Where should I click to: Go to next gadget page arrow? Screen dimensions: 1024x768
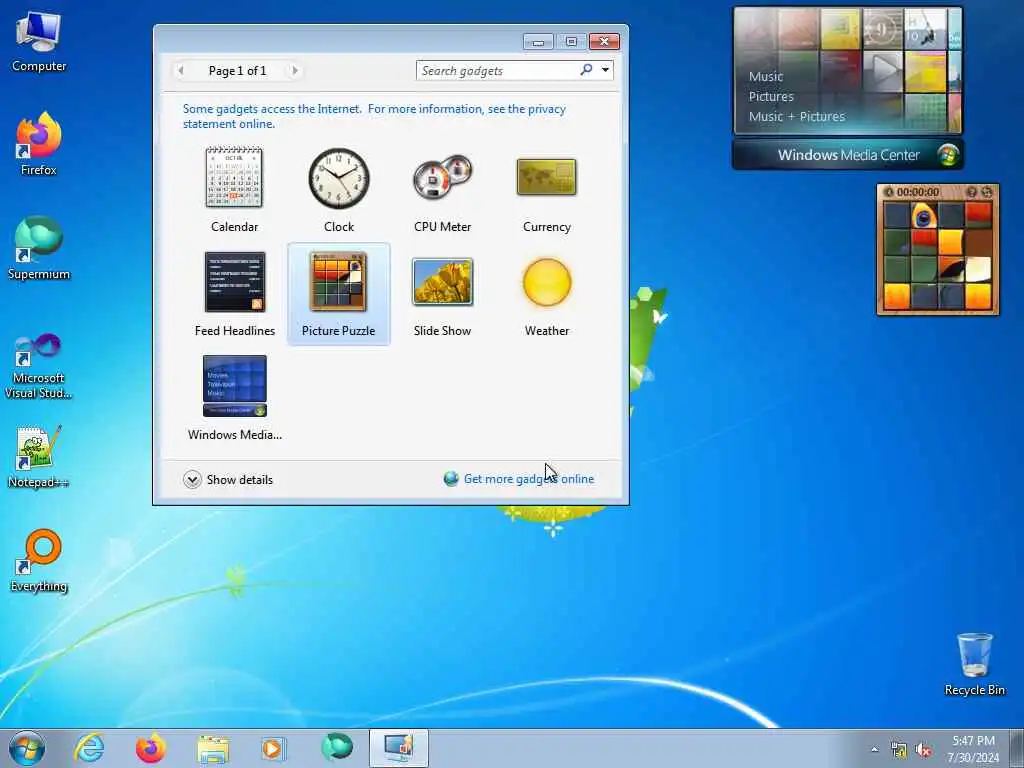point(295,71)
